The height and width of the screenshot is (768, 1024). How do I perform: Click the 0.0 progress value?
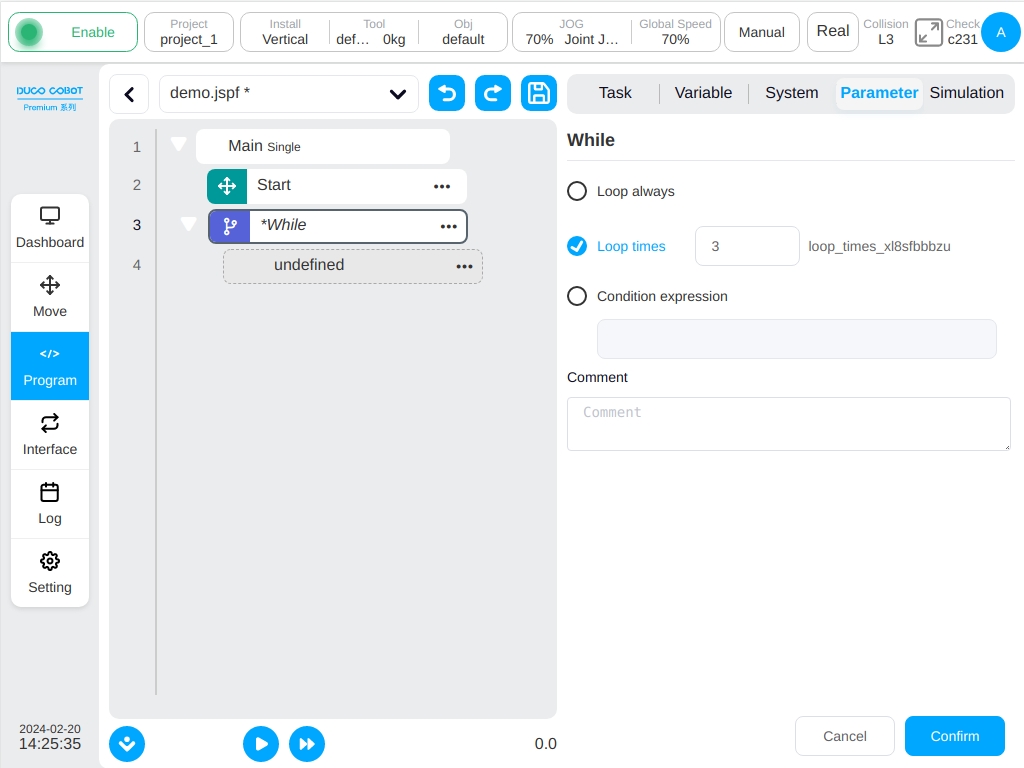545,744
